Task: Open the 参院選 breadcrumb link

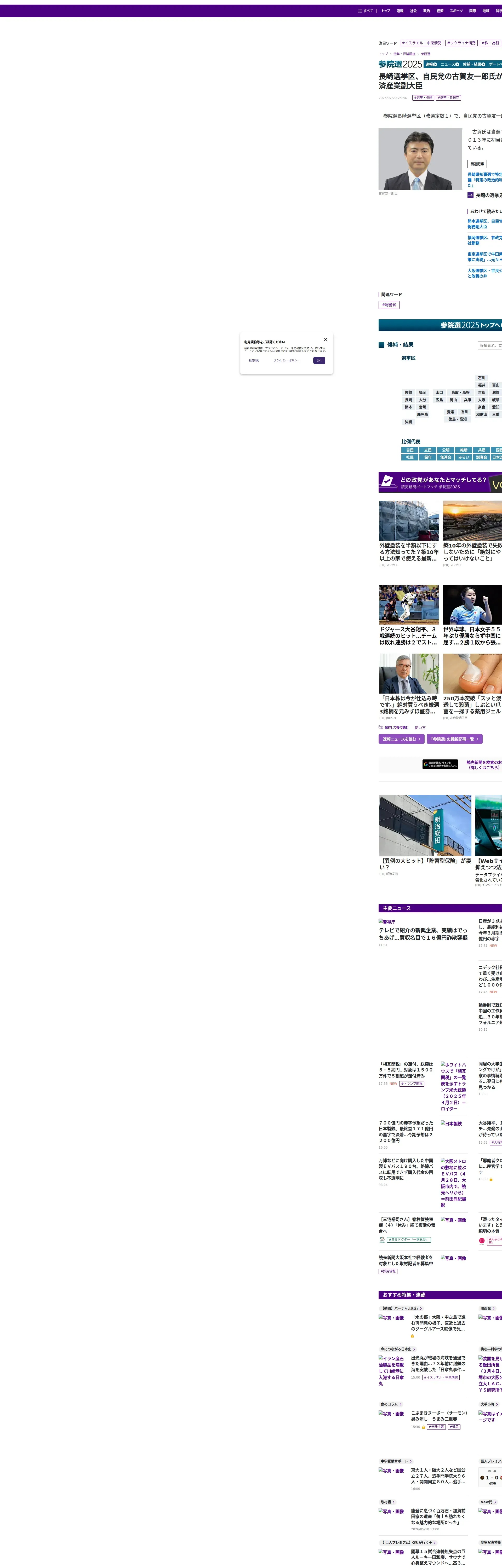Action: click(426, 54)
